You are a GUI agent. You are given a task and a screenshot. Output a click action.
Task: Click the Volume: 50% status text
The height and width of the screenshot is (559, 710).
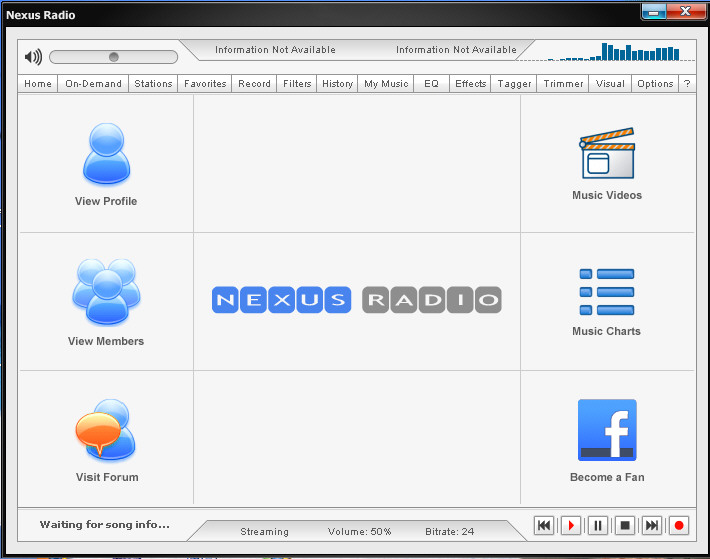coord(360,531)
